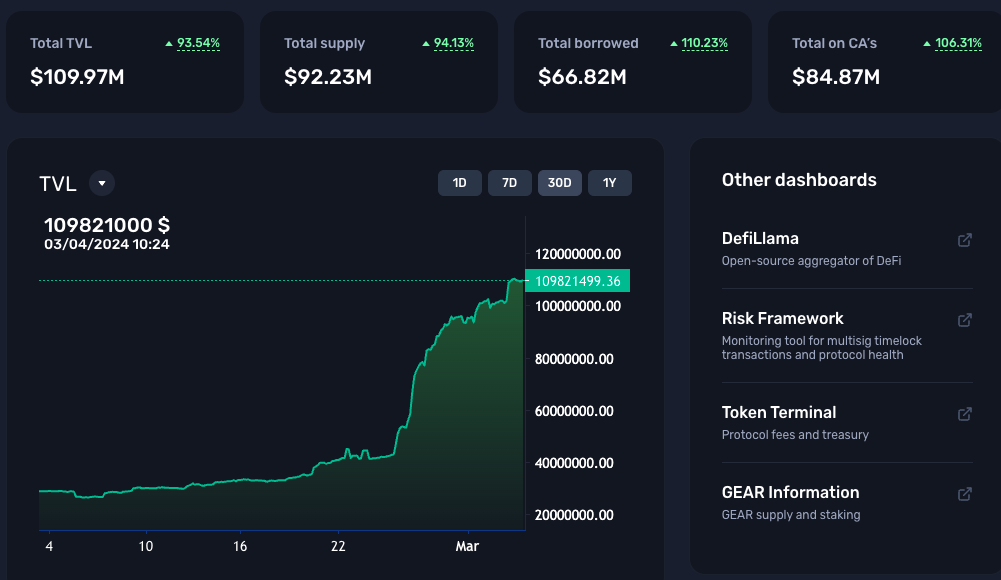Click the Risk Framework external link icon
Screen dimensions: 1001x580
[964, 320]
